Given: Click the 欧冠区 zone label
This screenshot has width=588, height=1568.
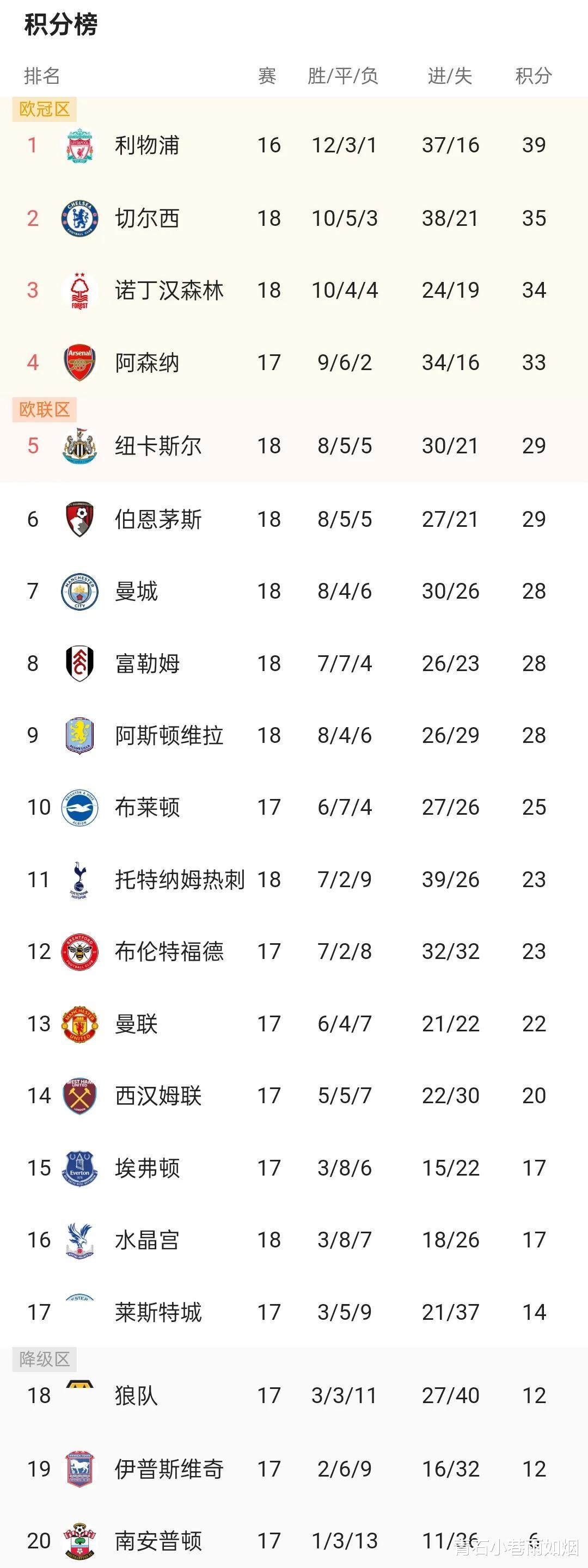Looking at the screenshot, I should click(45, 109).
